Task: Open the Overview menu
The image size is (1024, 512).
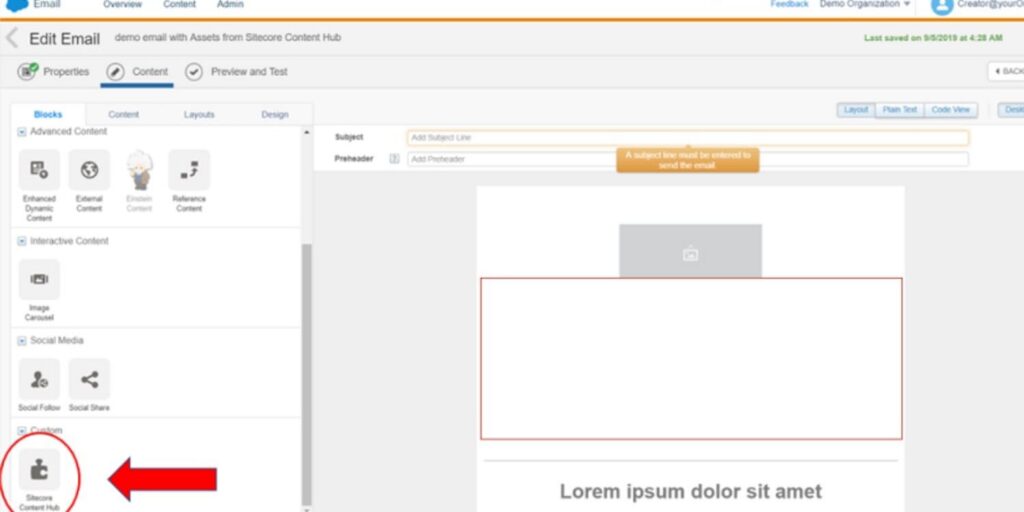Action: coord(122,5)
